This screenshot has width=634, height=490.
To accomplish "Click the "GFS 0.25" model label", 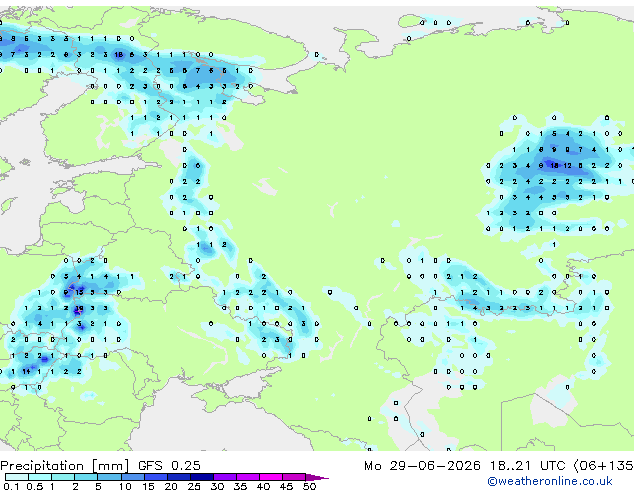I will tap(169, 466).
